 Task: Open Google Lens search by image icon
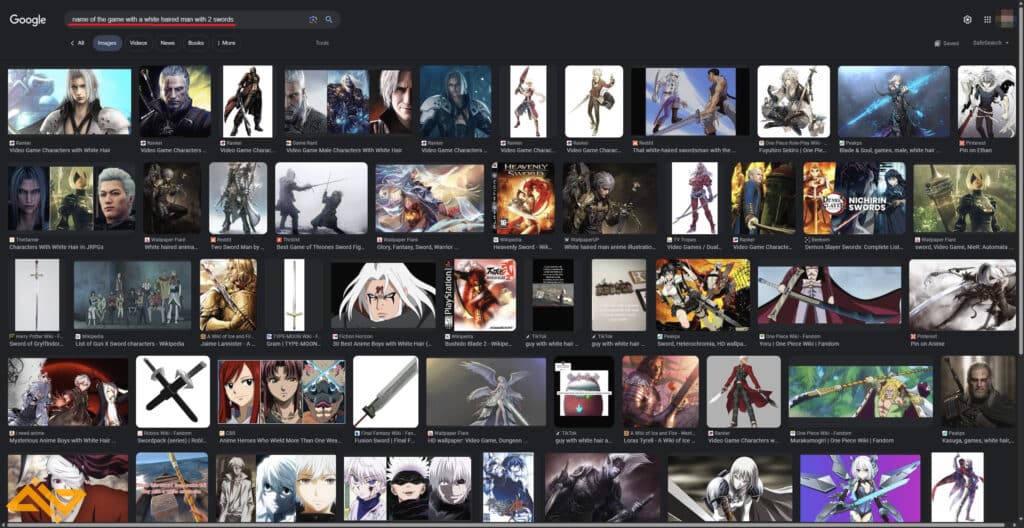pyautogui.click(x=313, y=20)
